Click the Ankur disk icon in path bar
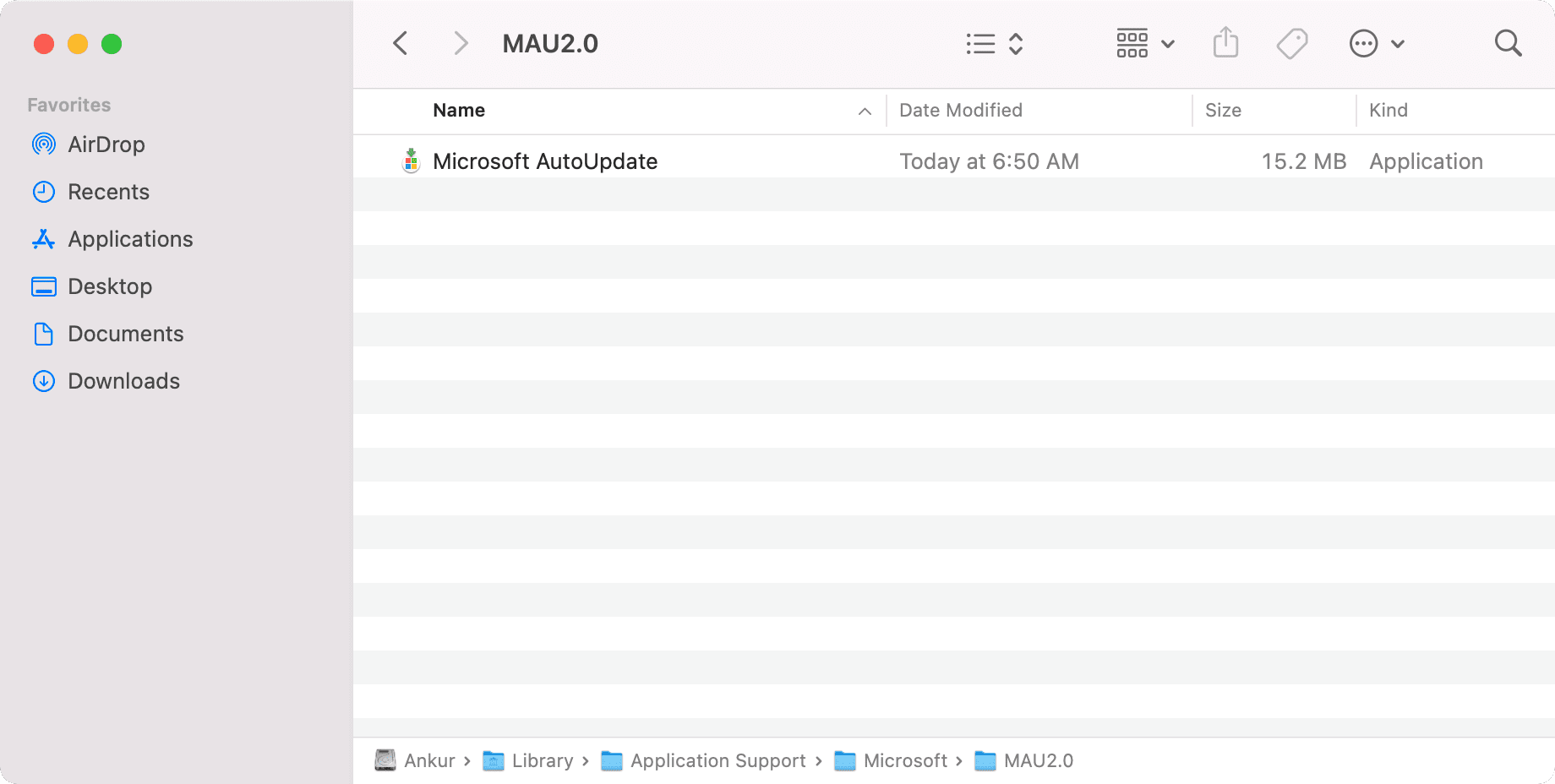 [385, 760]
